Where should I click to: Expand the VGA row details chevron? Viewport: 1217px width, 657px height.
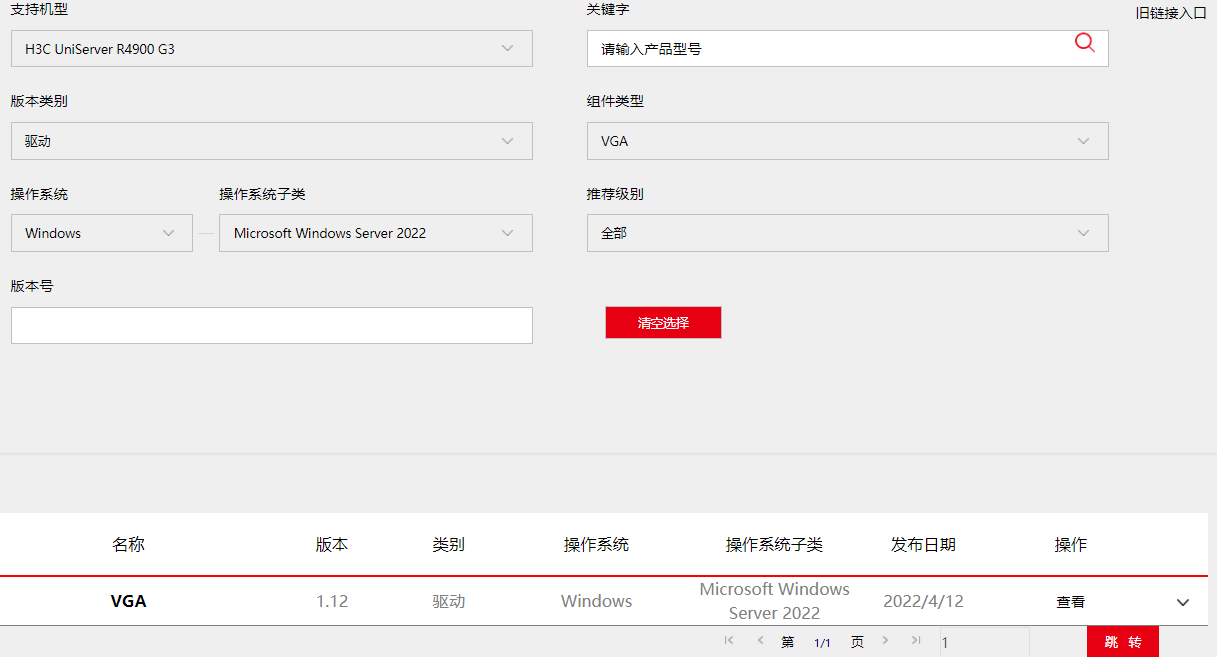1183,602
